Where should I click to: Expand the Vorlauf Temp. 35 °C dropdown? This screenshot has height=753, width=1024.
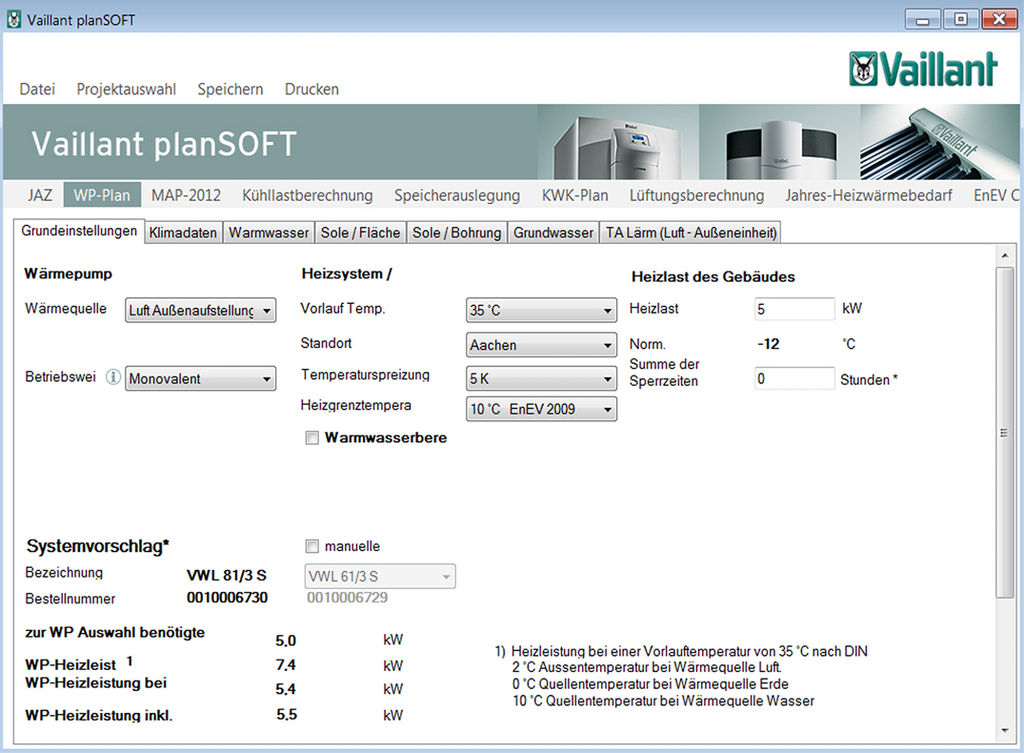tap(541, 310)
